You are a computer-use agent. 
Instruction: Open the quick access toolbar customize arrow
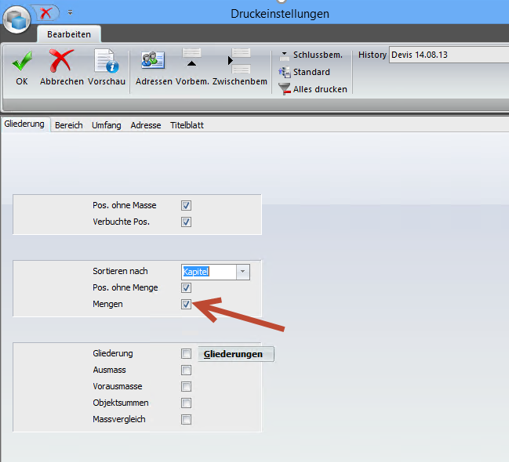coord(70,13)
